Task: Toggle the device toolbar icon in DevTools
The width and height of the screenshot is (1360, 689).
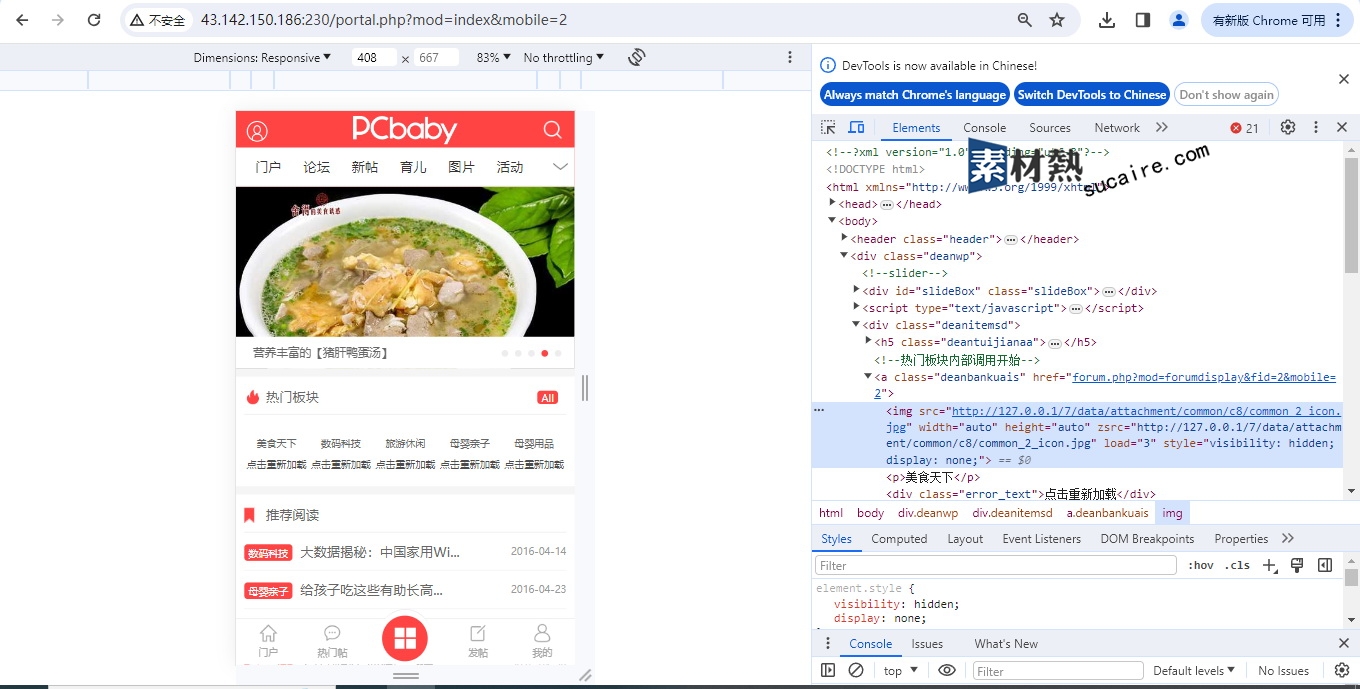Action: tap(856, 127)
